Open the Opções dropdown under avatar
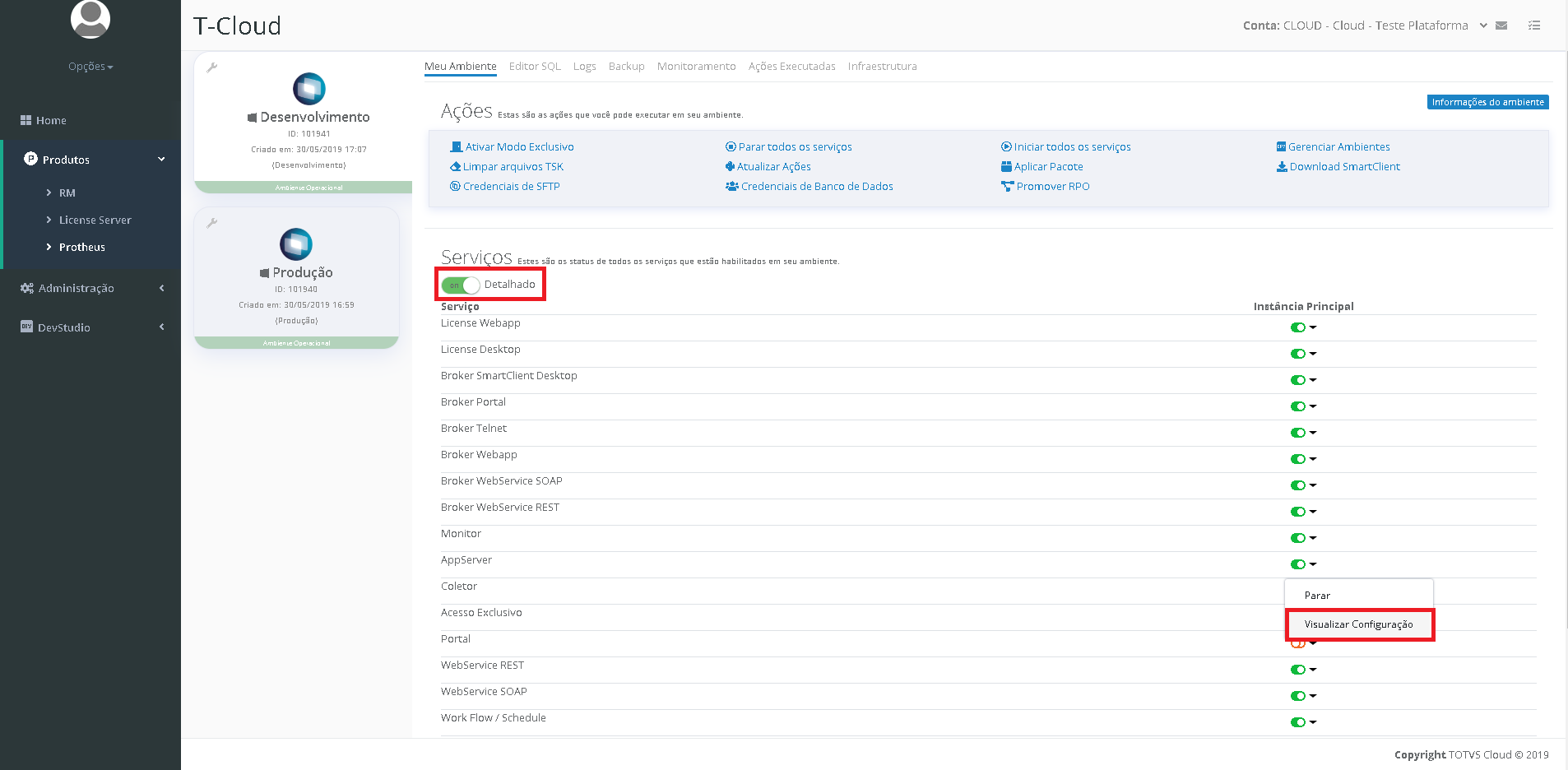The image size is (1568, 770). coord(90,67)
